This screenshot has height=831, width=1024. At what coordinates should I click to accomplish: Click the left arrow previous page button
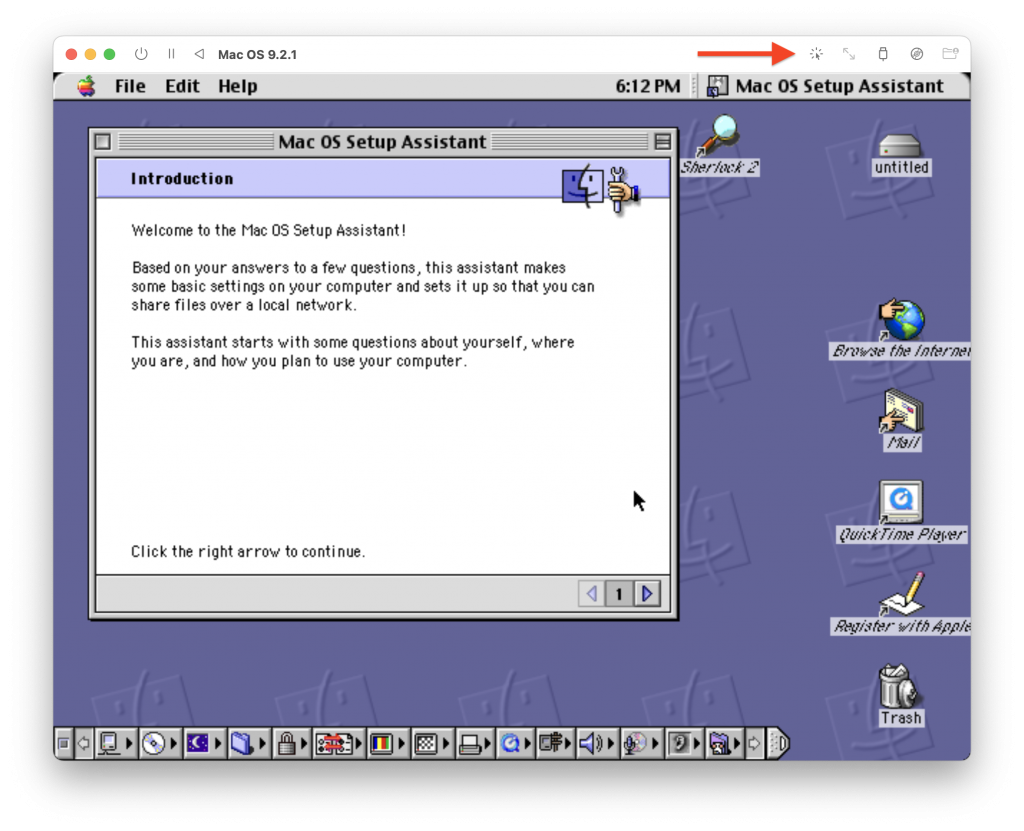click(x=591, y=594)
